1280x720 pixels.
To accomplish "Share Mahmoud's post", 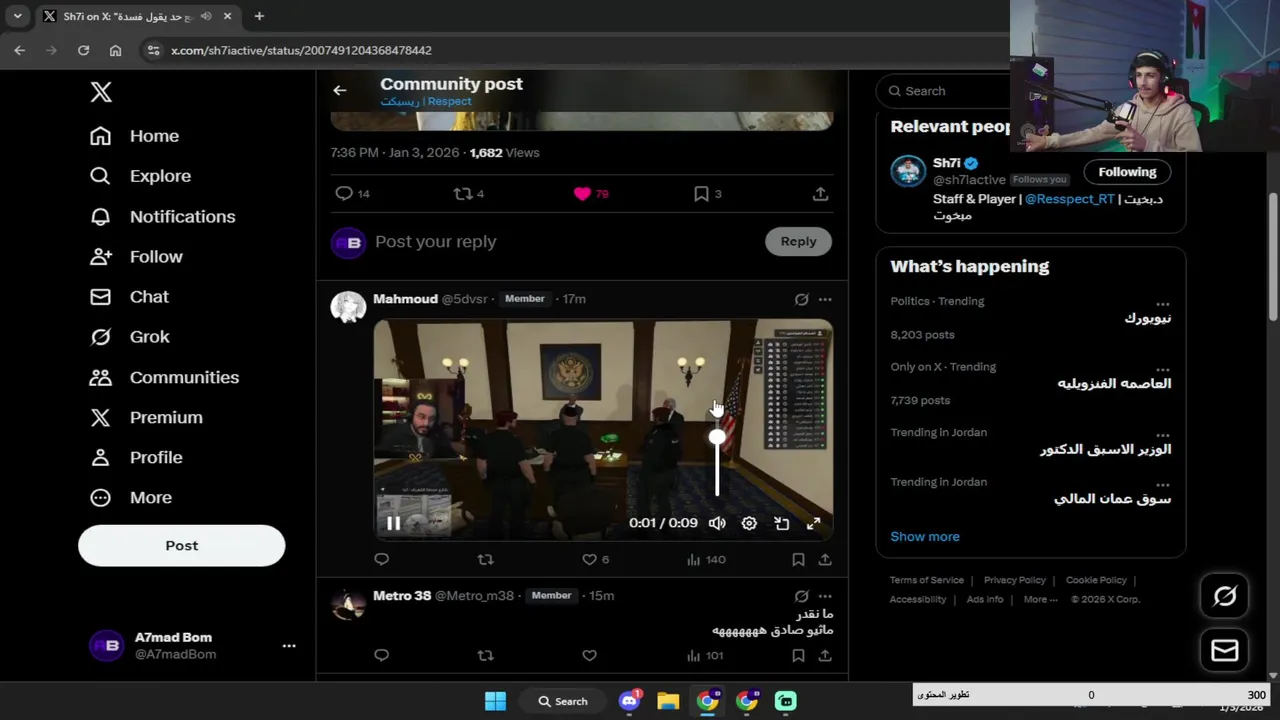I will click(x=825, y=560).
